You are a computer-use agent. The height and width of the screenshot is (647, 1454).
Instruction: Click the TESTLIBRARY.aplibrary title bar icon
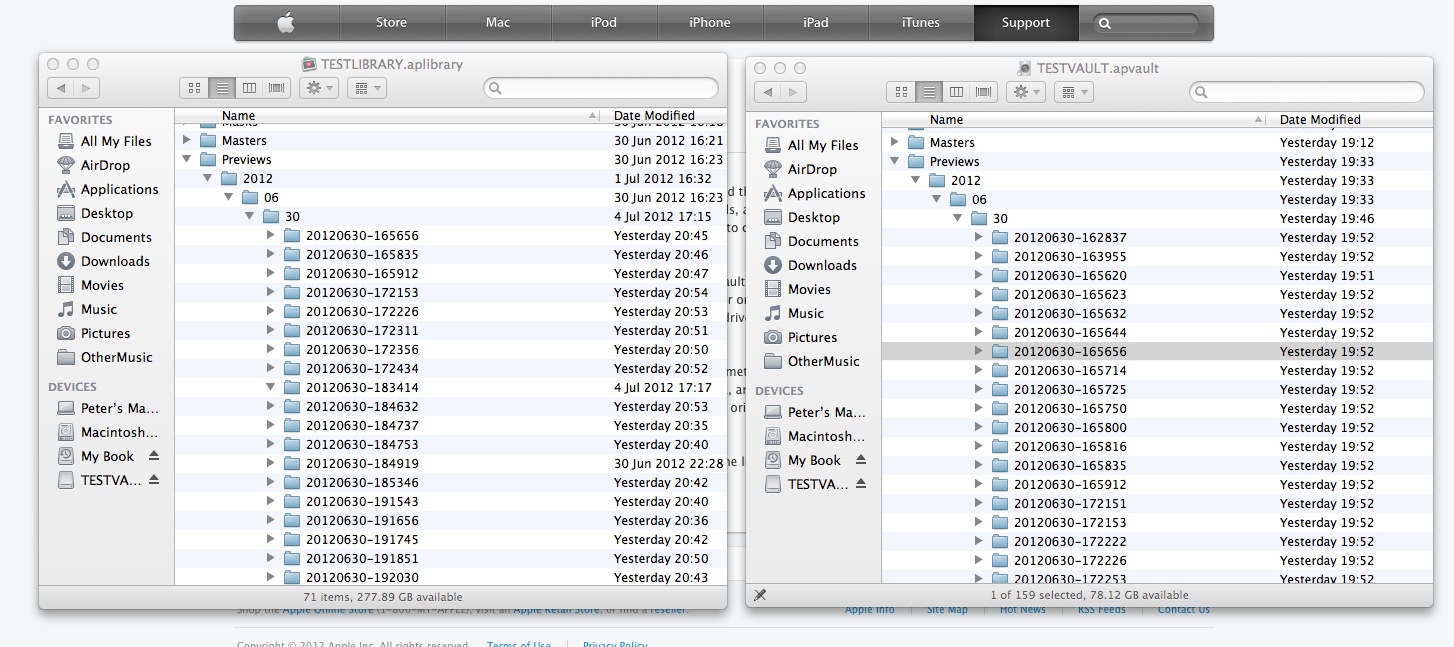pyautogui.click(x=310, y=64)
